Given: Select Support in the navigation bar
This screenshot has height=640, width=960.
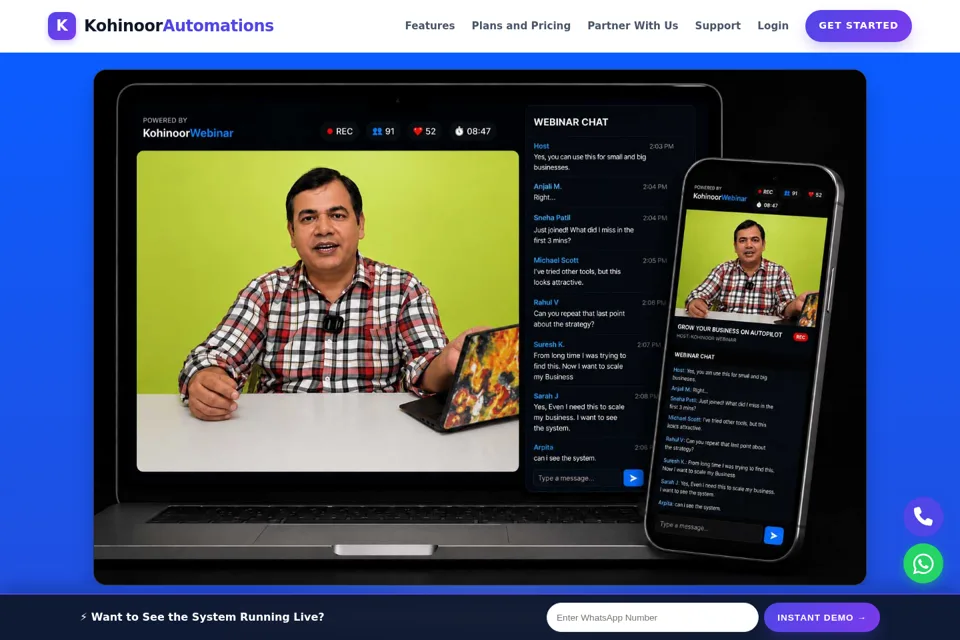Looking at the screenshot, I should [x=718, y=26].
